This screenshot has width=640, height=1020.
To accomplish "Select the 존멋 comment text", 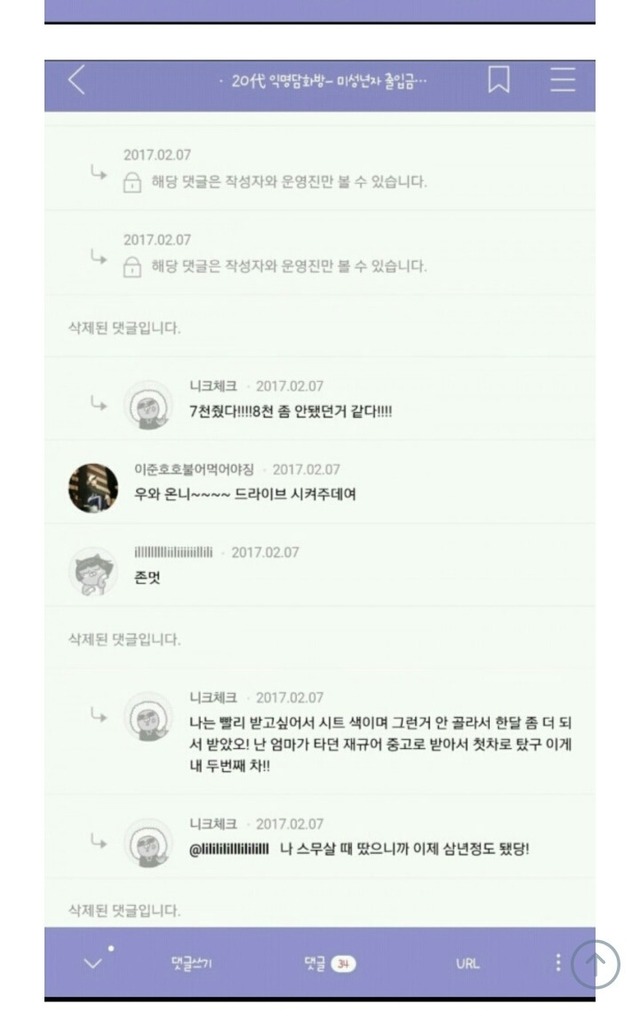I will (x=147, y=577).
